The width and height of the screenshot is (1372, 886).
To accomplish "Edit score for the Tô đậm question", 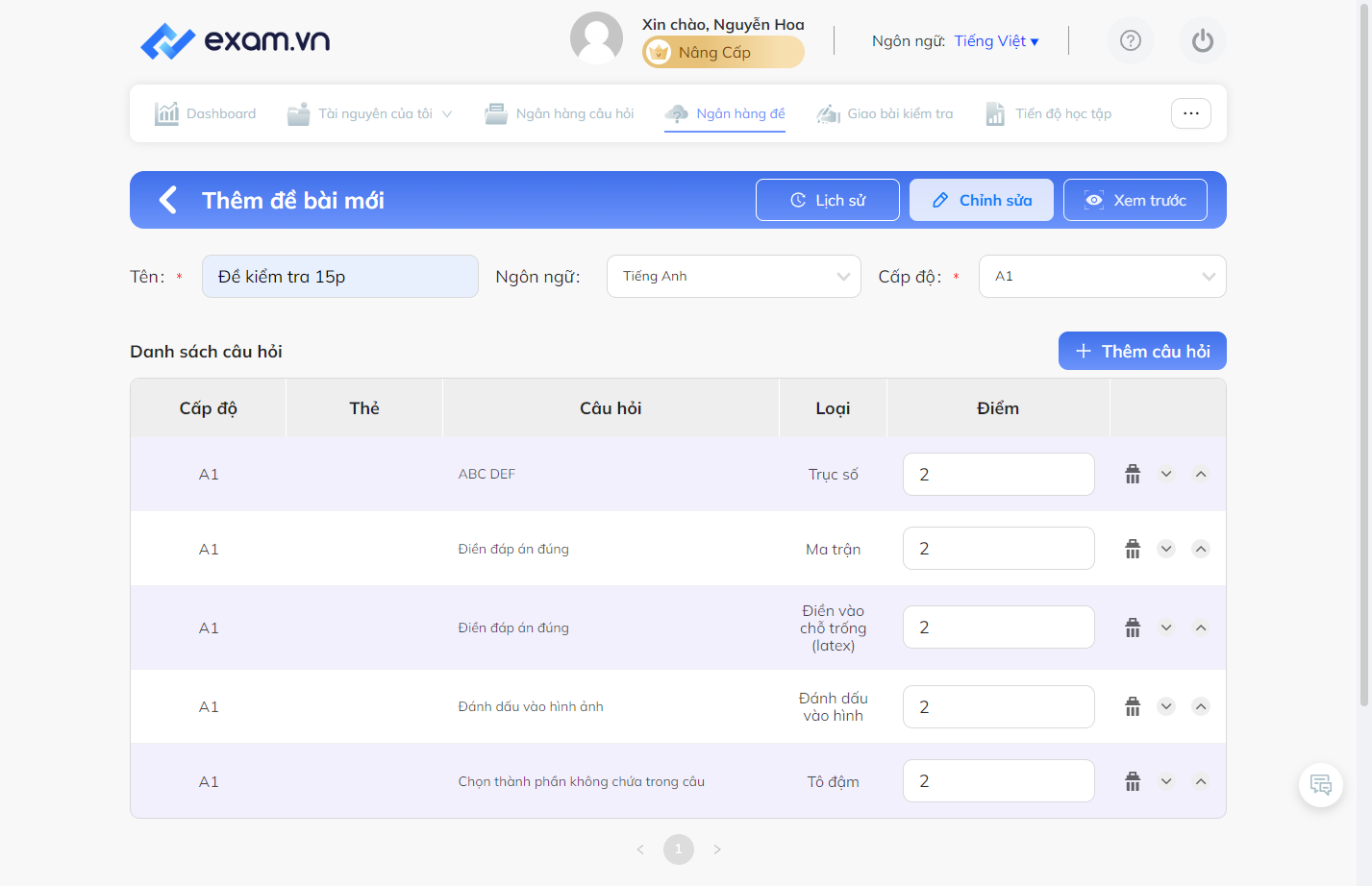I will [999, 781].
